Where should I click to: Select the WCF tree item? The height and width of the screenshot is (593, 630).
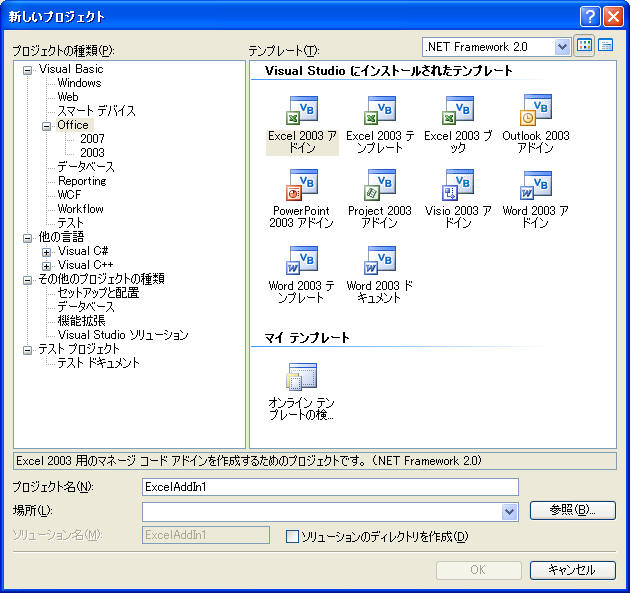pyautogui.click(x=69, y=195)
